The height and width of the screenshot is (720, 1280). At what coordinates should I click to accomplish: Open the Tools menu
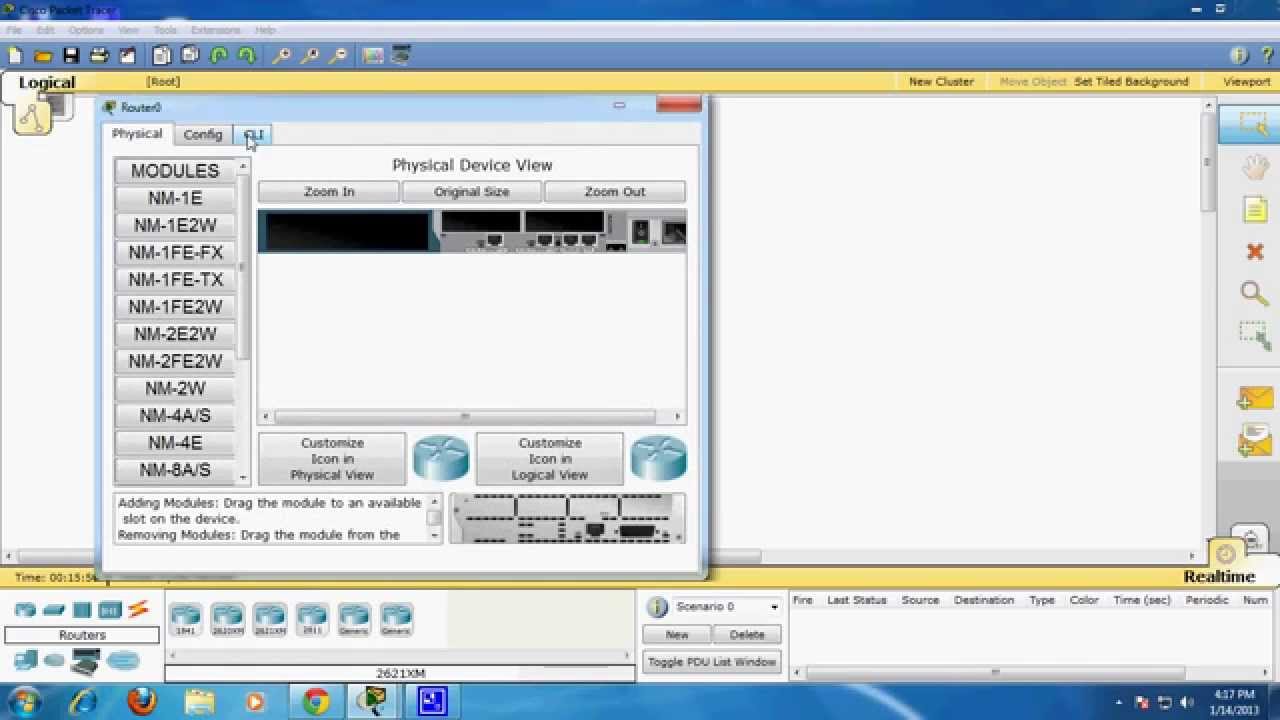point(165,30)
